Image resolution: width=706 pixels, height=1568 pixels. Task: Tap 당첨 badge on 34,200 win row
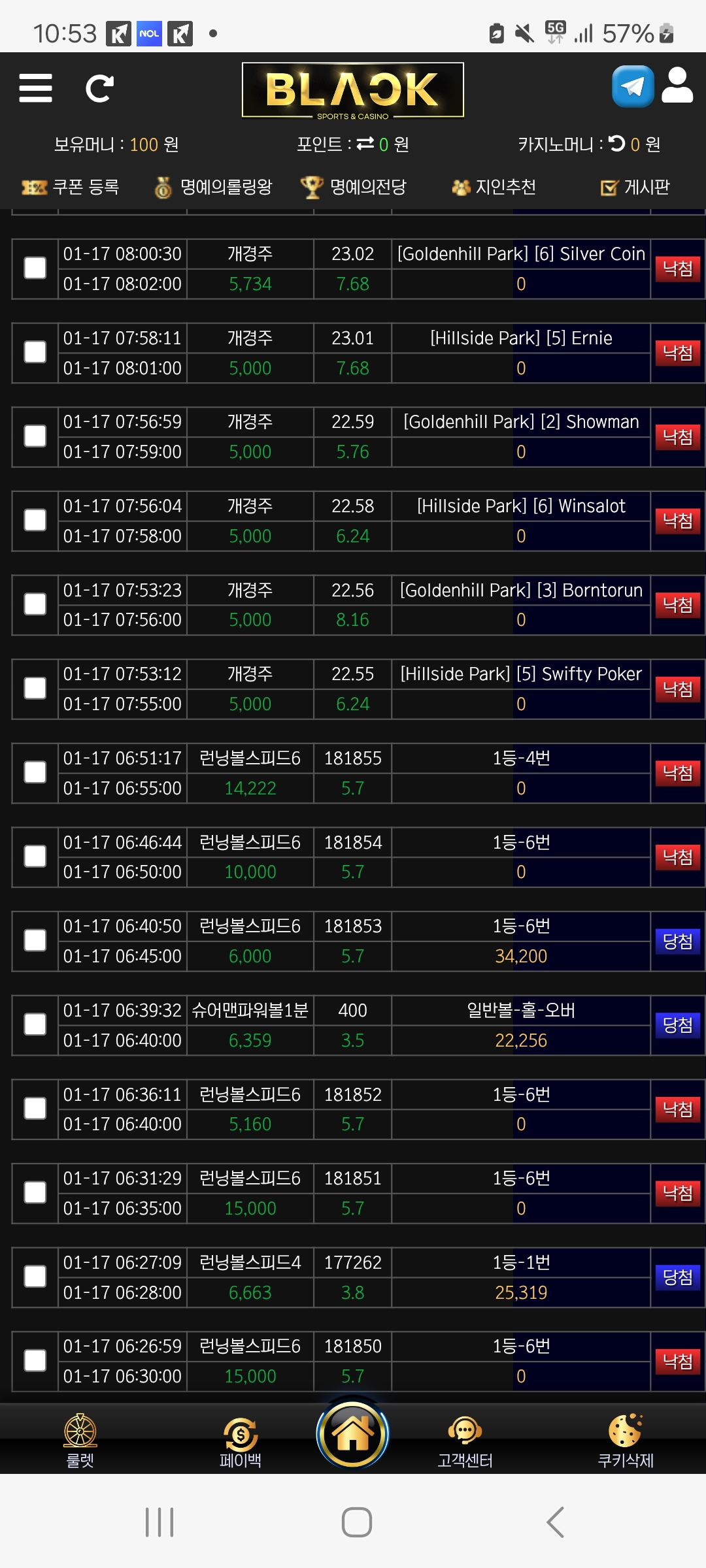(x=677, y=941)
